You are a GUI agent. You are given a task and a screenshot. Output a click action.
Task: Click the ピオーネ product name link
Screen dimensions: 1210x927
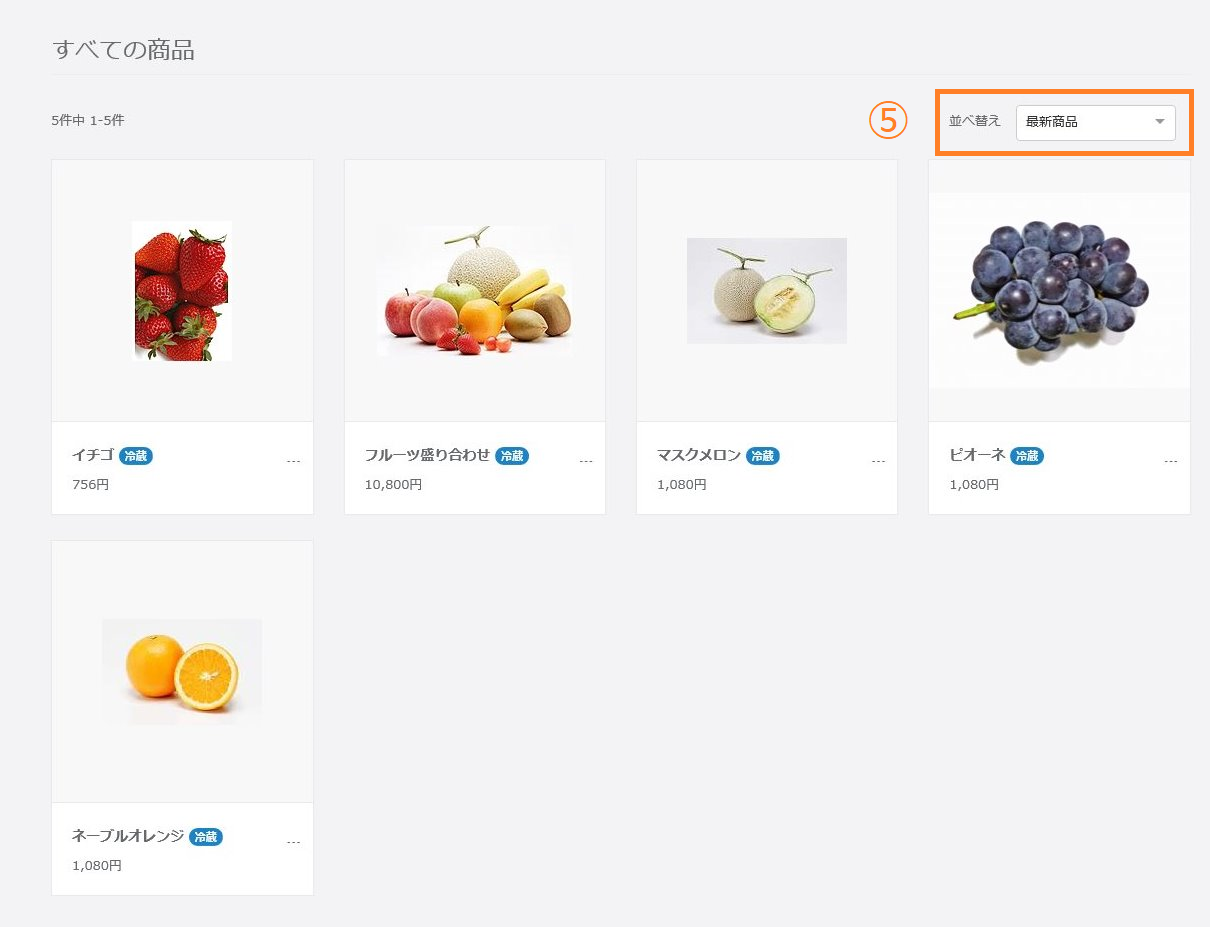pos(976,455)
